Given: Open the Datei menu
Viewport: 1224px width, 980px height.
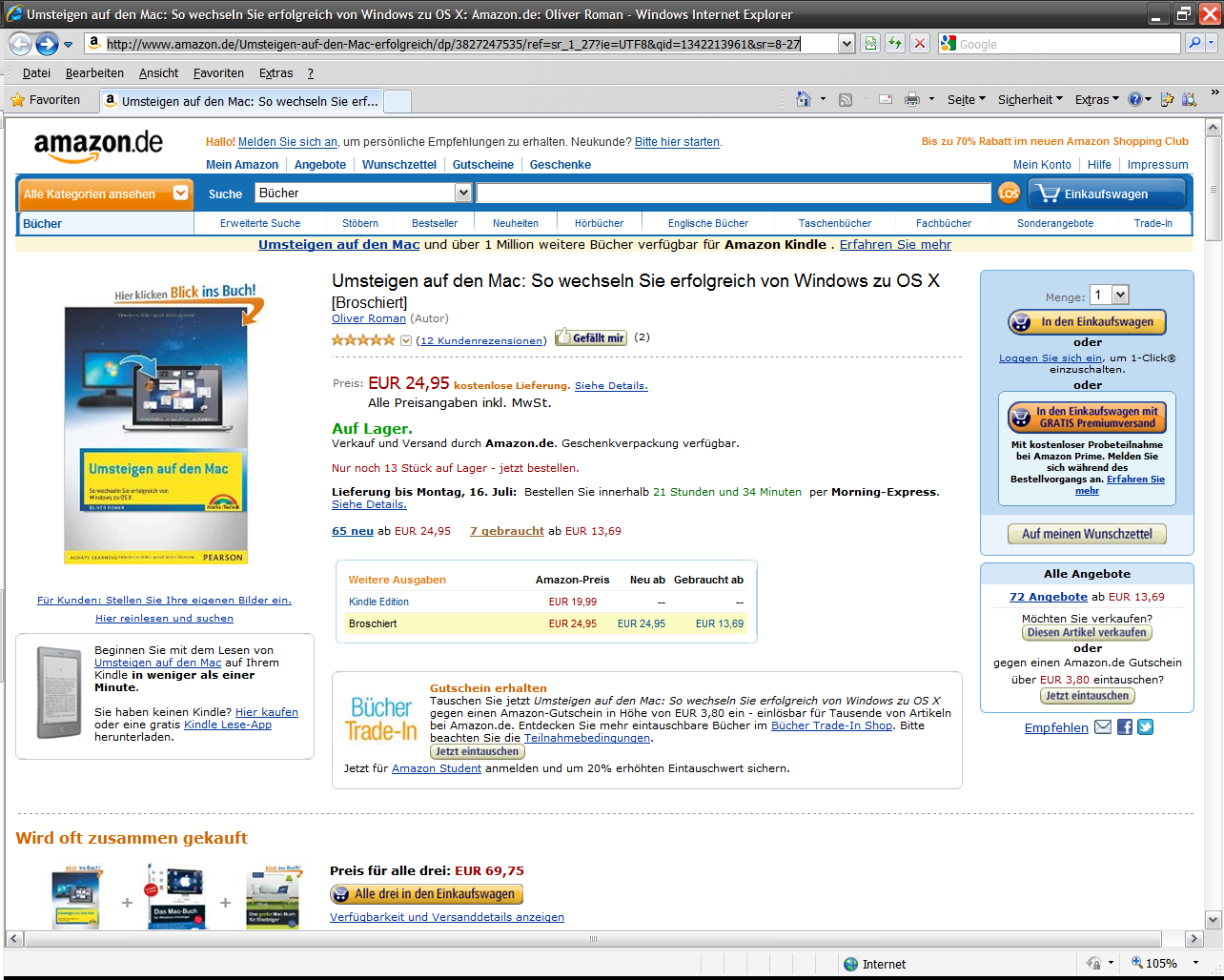Looking at the screenshot, I should click(36, 73).
